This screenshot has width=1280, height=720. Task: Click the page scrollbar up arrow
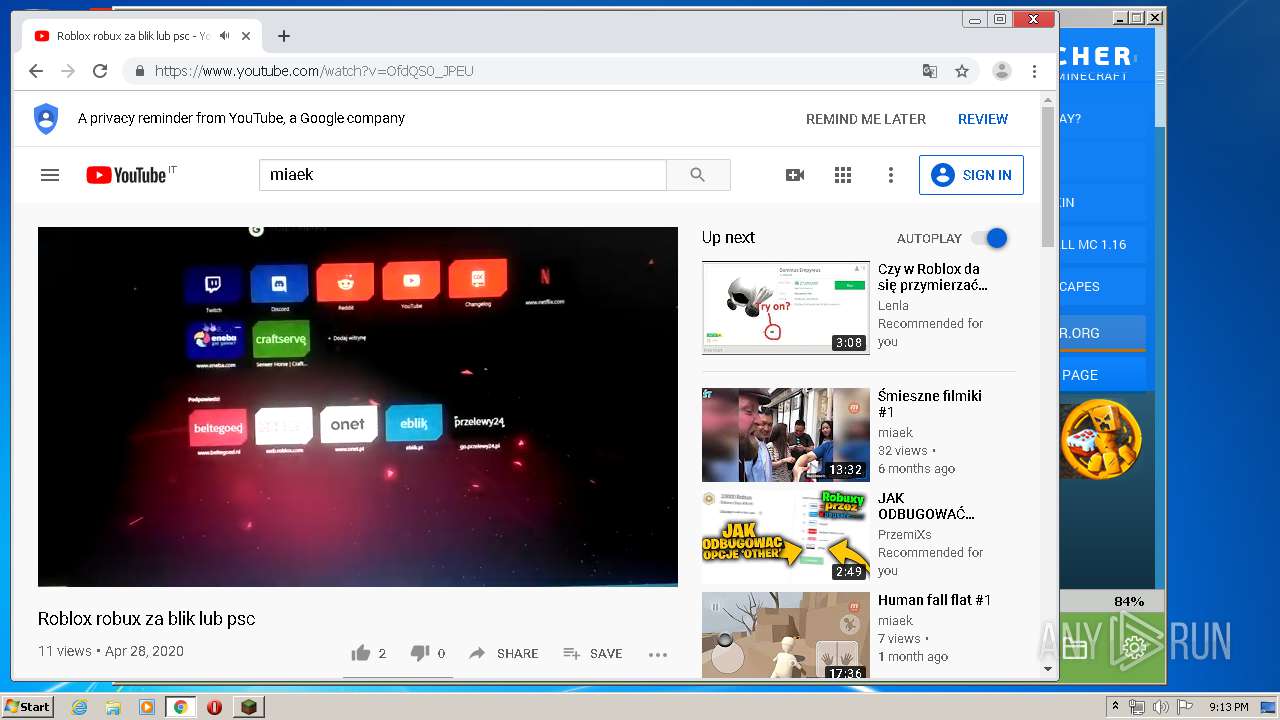coord(1048,100)
